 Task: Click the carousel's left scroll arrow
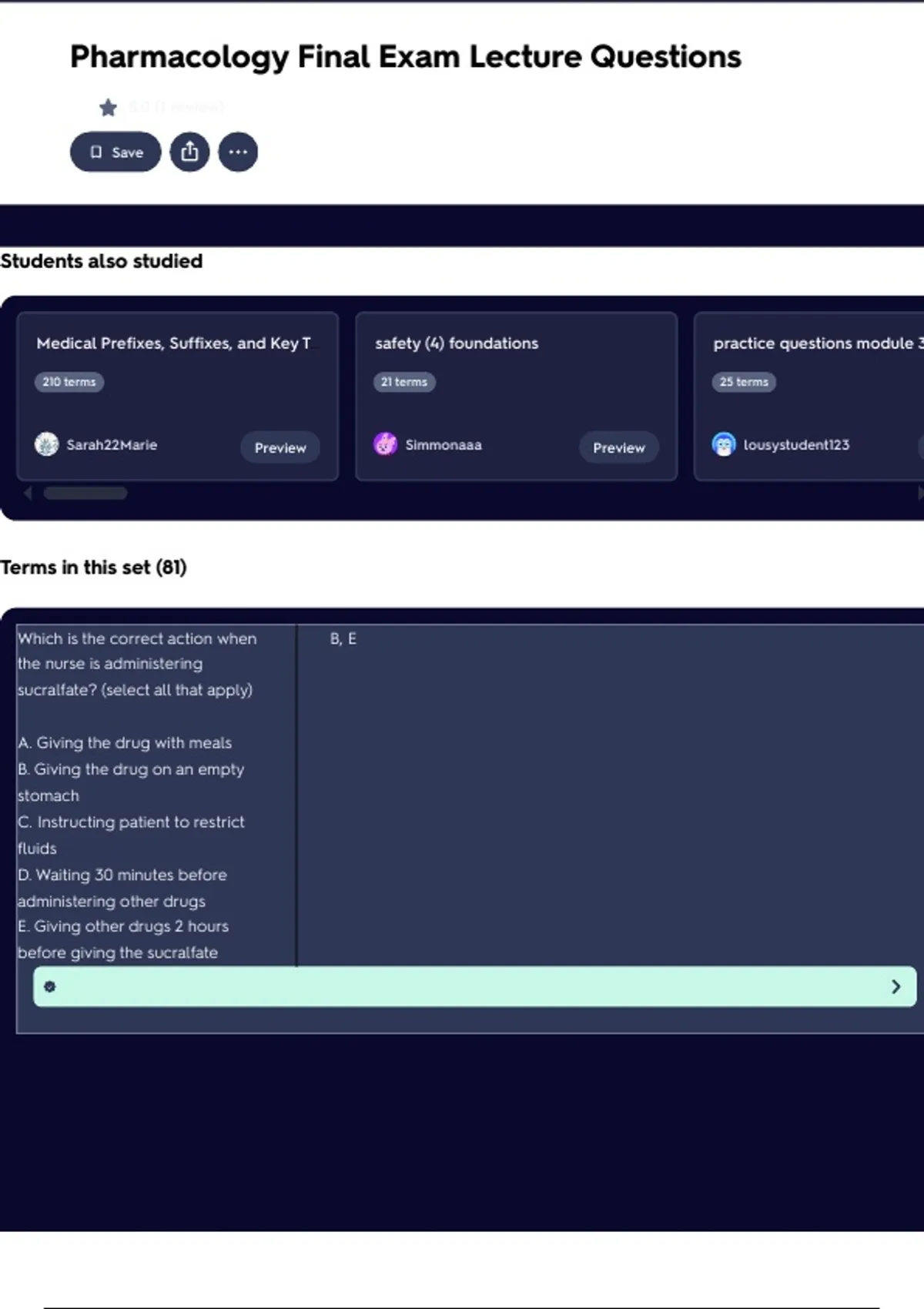28,494
